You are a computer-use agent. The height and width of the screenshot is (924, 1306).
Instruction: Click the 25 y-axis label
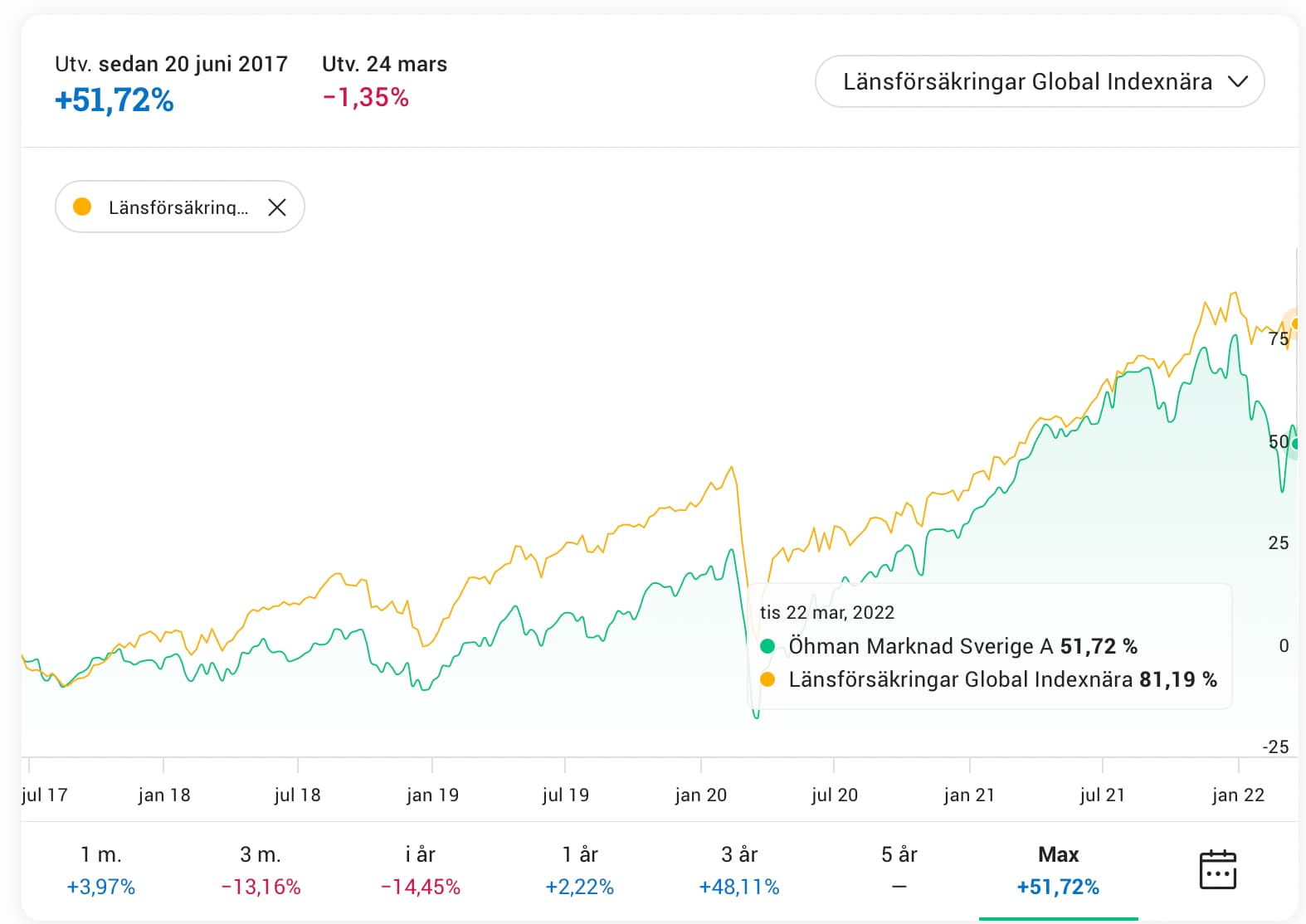pyautogui.click(x=1279, y=542)
